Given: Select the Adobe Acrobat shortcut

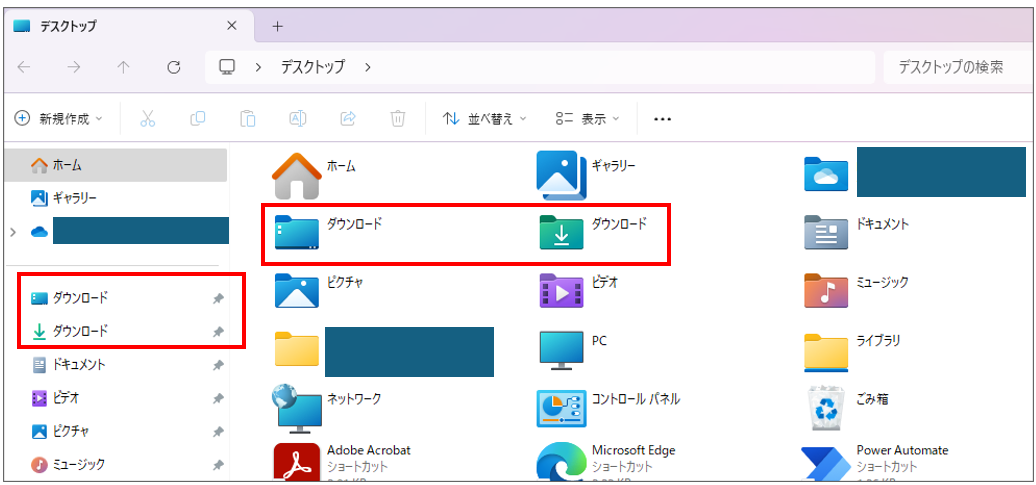Looking at the screenshot, I should [342, 461].
